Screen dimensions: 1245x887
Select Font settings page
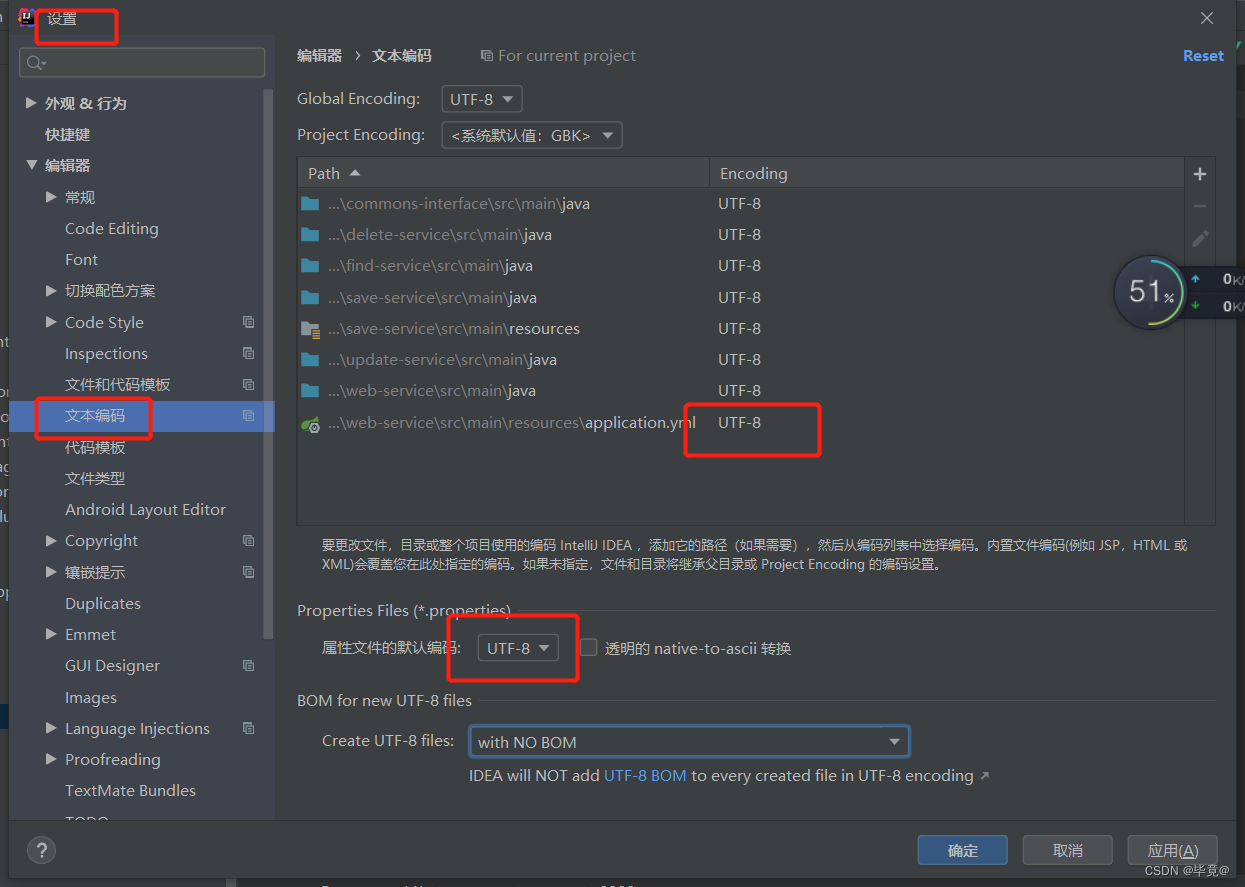[x=81, y=259]
